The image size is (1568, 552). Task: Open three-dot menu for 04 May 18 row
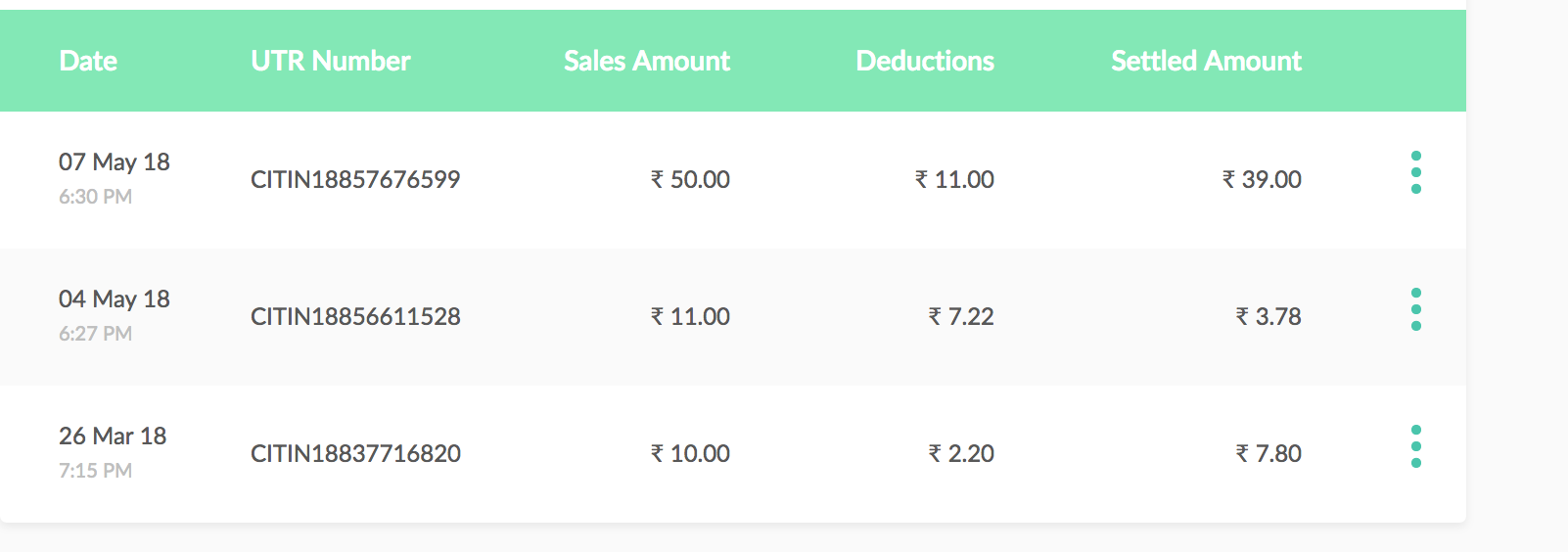(1416, 309)
